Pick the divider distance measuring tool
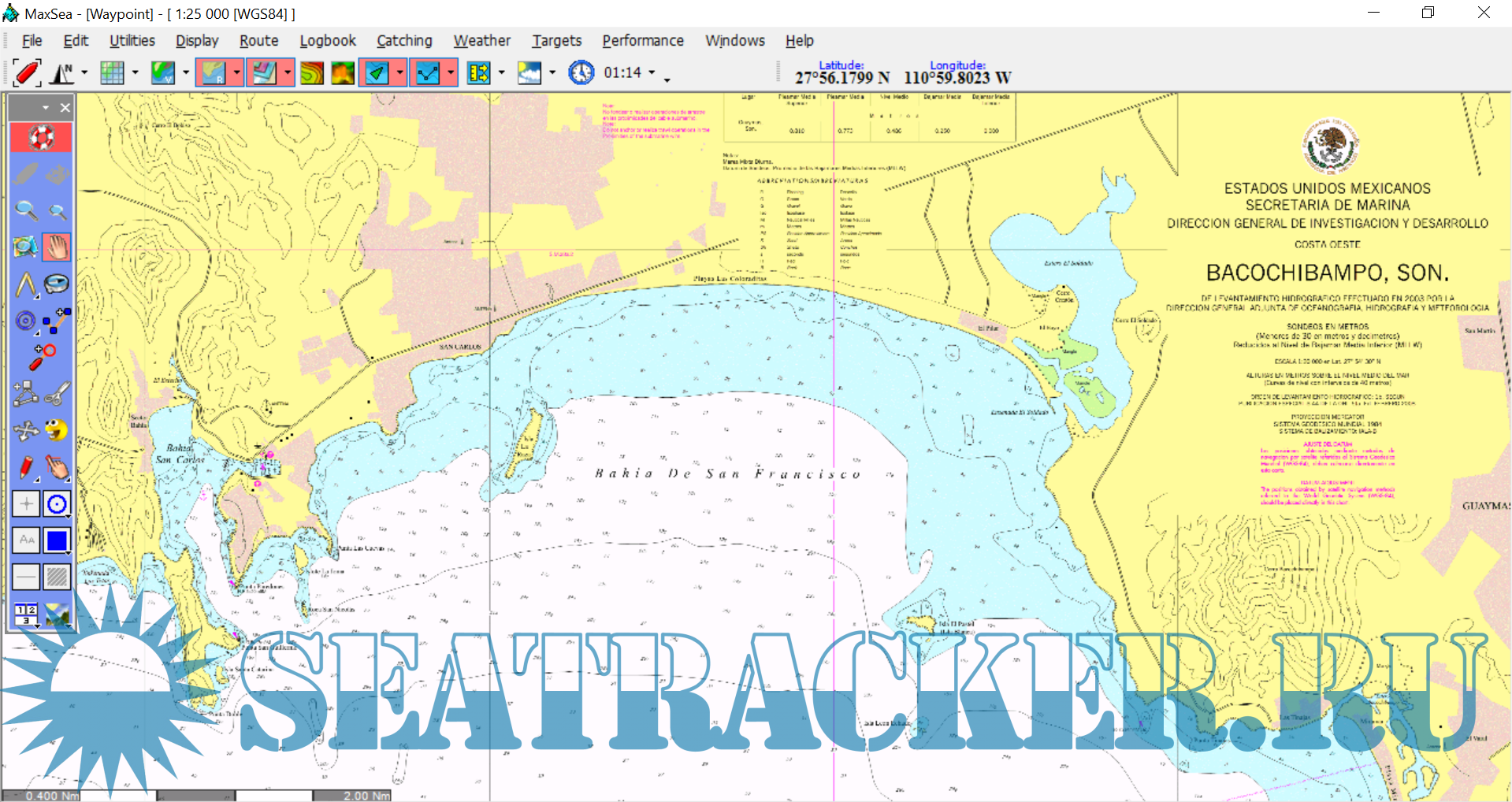This screenshot has width=1512, height=802. [x=26, y=284]
